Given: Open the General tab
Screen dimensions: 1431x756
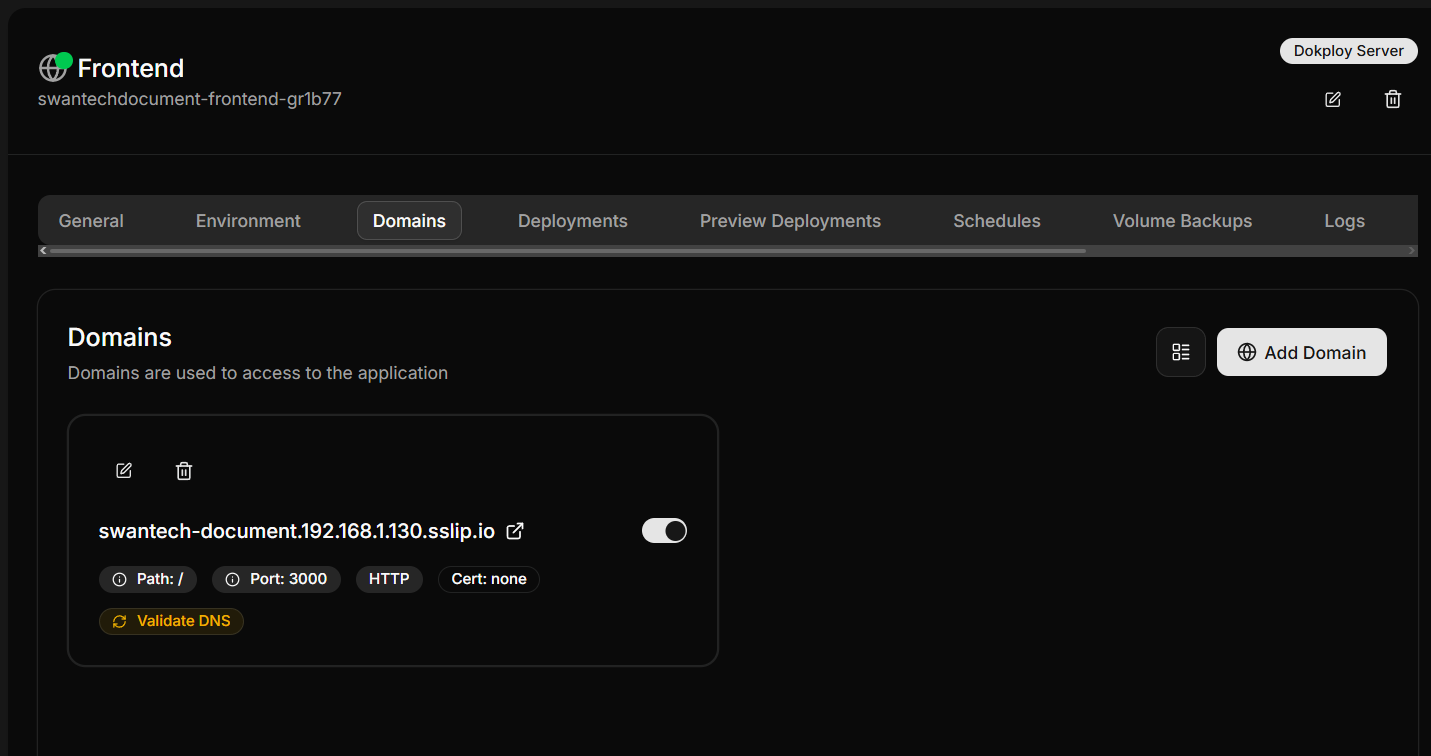Looking at the screenshot, I should coord(91,221).
